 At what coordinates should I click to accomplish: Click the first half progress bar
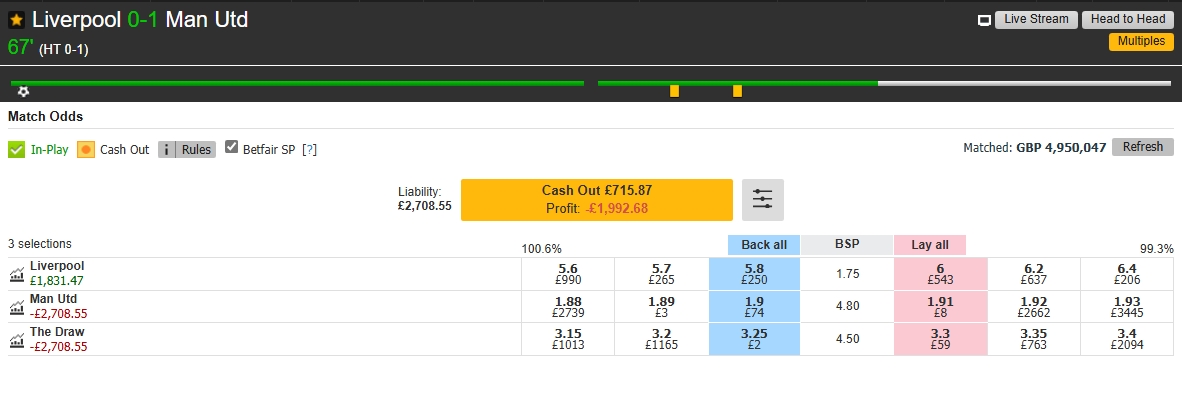297,83
